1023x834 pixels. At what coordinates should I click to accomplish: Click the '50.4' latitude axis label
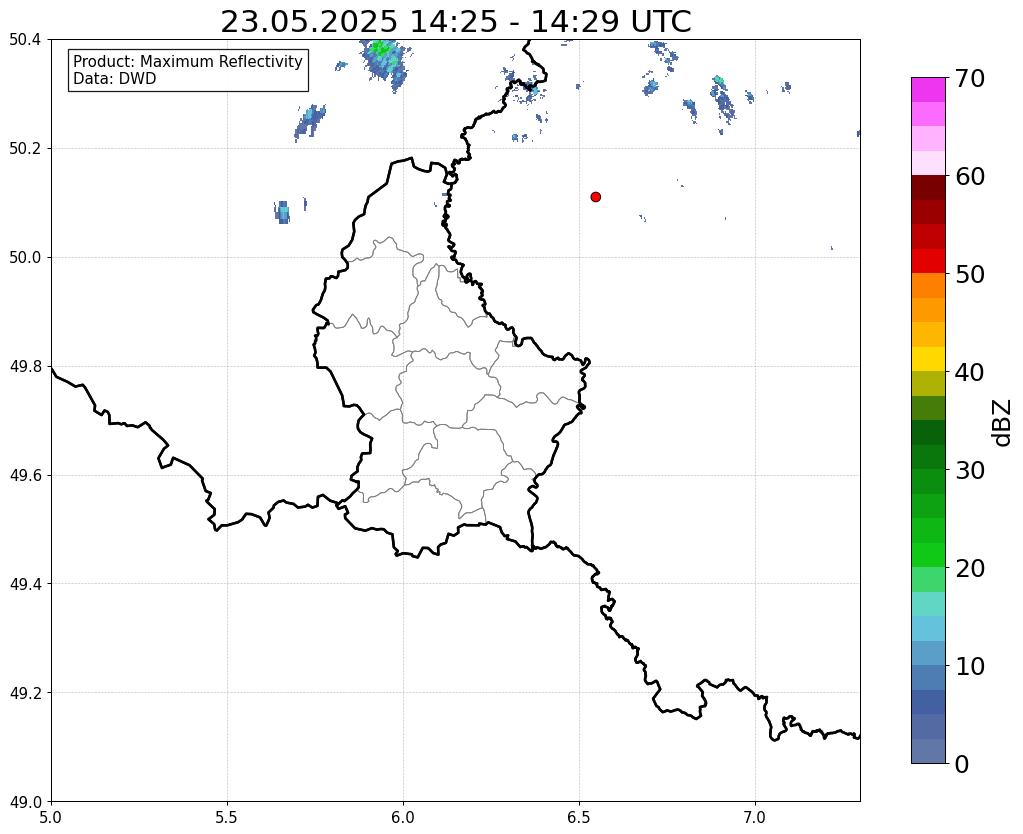click(x=25, y=40)
